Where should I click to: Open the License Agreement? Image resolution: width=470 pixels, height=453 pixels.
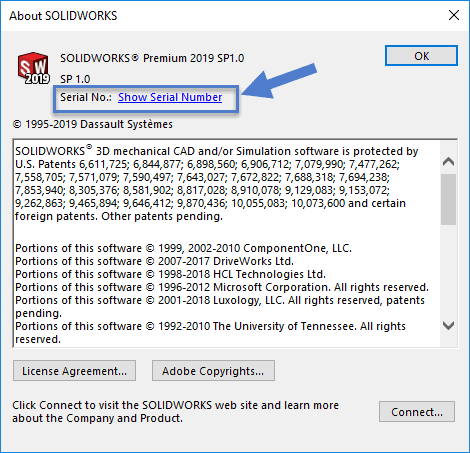click(x=74, y=371)
